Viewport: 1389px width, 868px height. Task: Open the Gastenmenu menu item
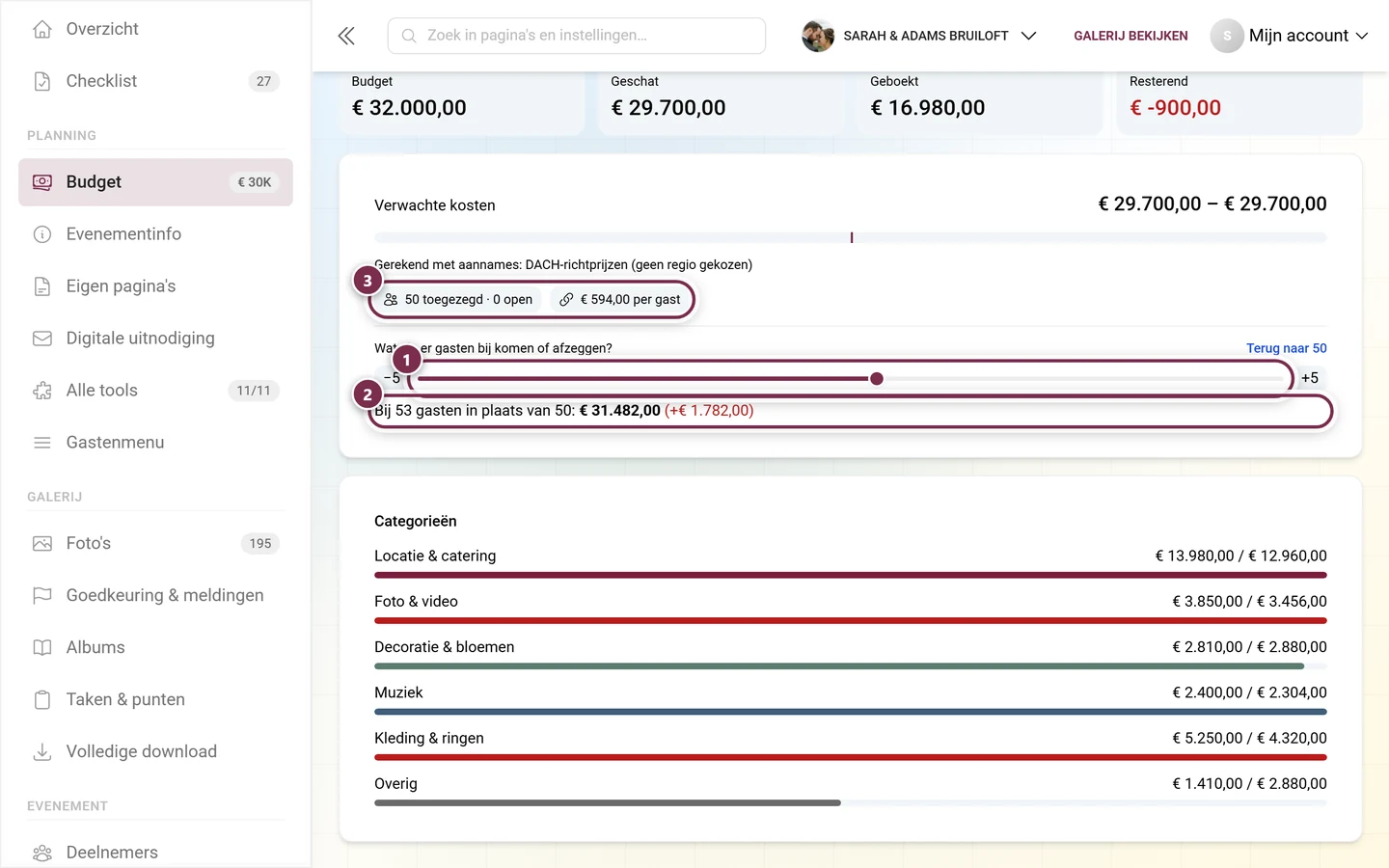(x=155, y=442)
